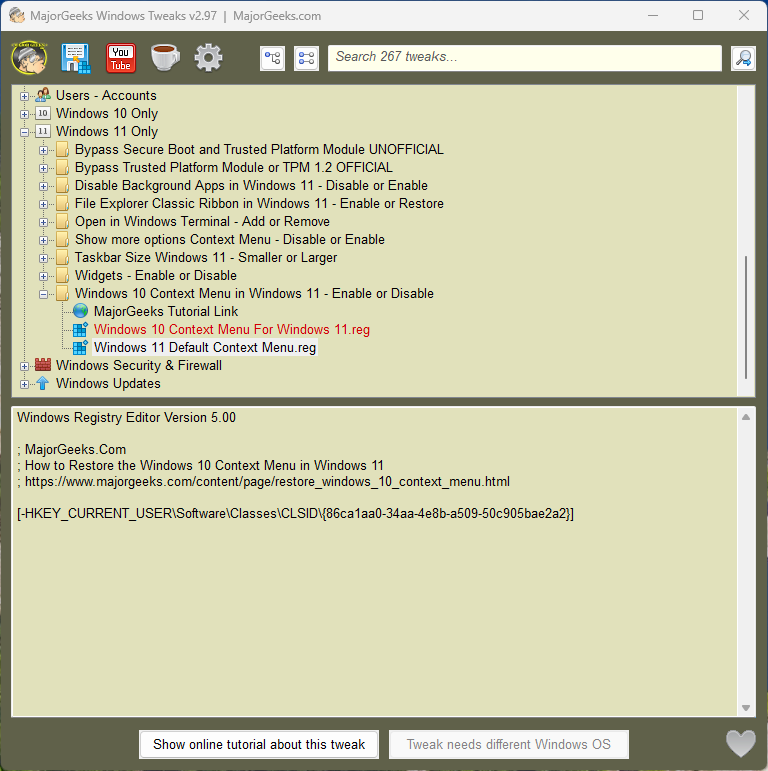768x771 pixels.
Task: Select File Explorer Classic Ribbon label
Action: [x=259, y=204]
